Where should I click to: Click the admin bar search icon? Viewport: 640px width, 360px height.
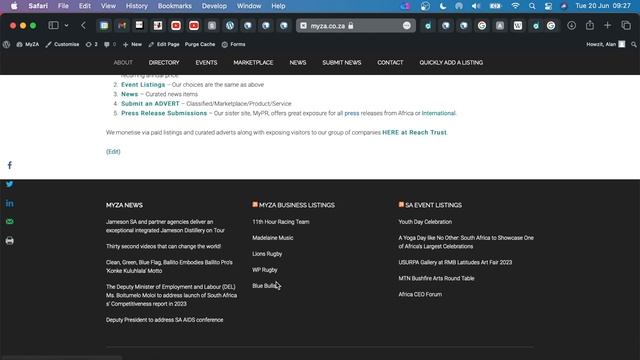pos(633,44)
